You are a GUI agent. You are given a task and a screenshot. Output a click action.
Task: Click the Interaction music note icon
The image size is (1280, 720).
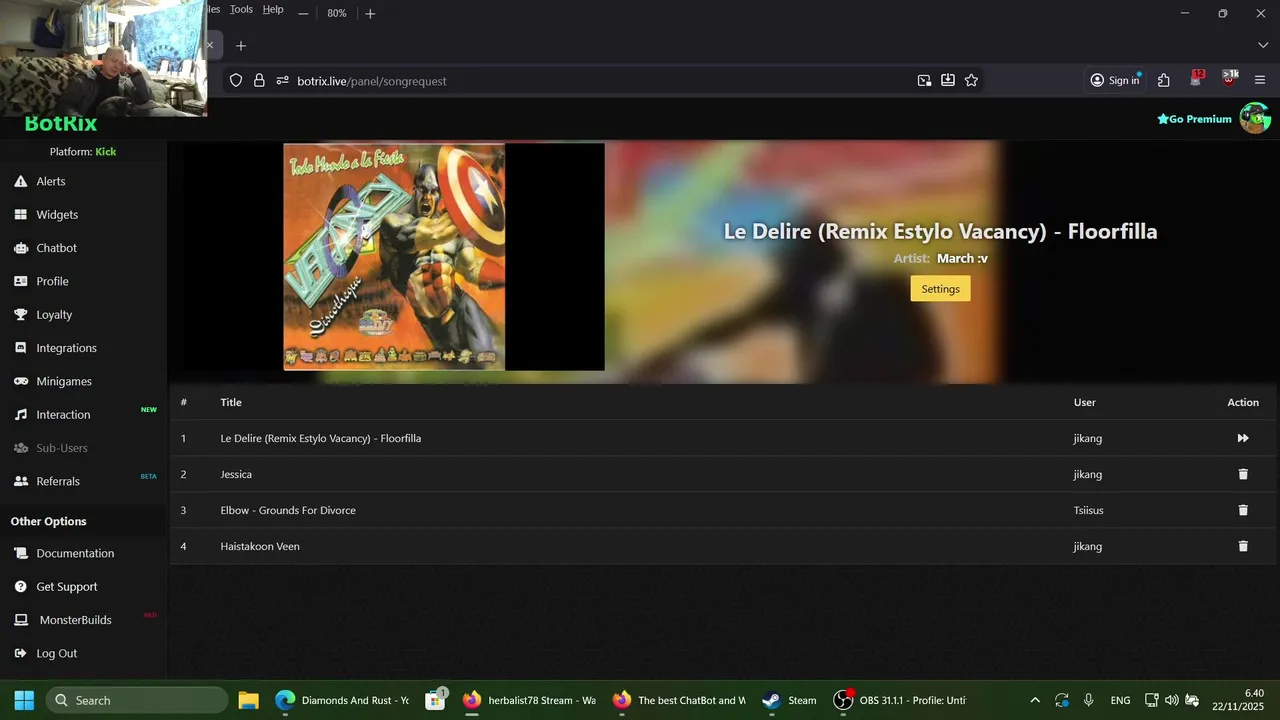pos(20,414)
